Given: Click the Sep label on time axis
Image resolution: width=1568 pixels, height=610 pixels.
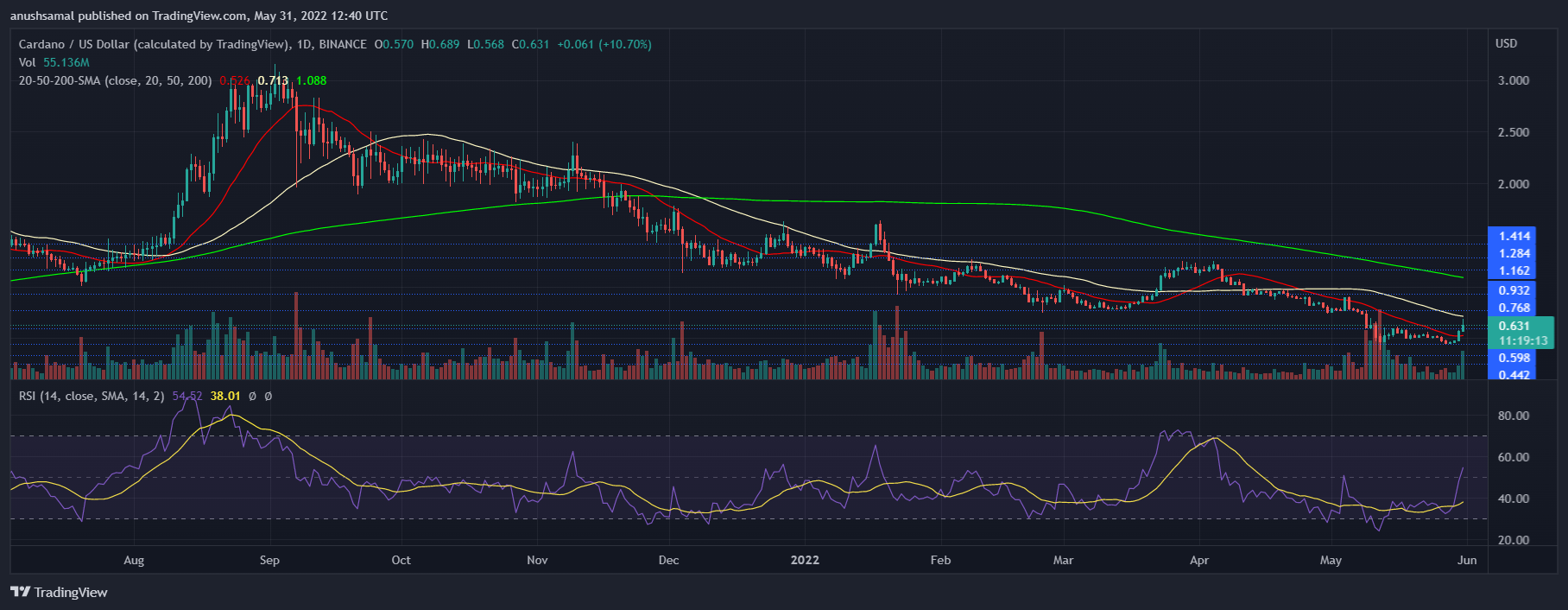Looking at the screenshot, I should 269,560.
